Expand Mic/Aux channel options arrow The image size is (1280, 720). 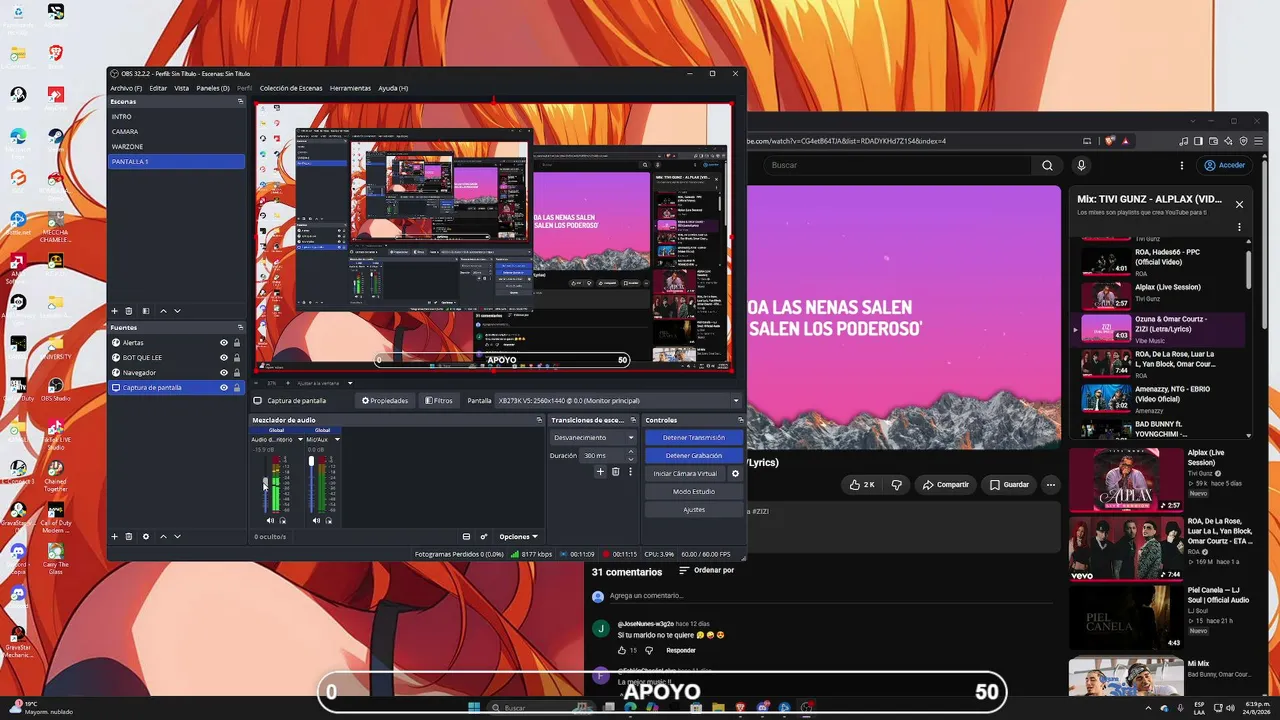point(337,440)
